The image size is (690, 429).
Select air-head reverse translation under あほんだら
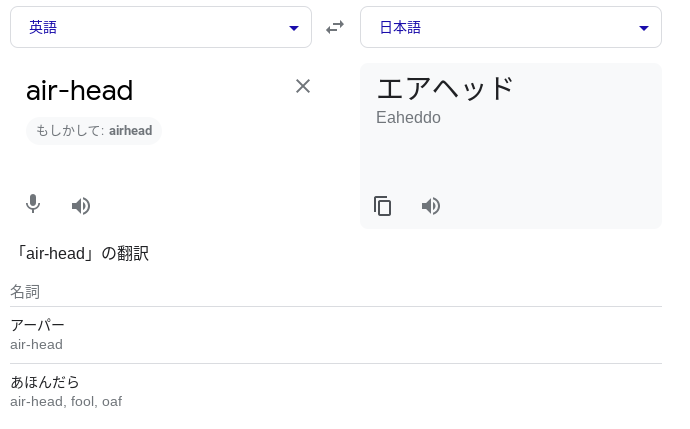coord(35,401)
